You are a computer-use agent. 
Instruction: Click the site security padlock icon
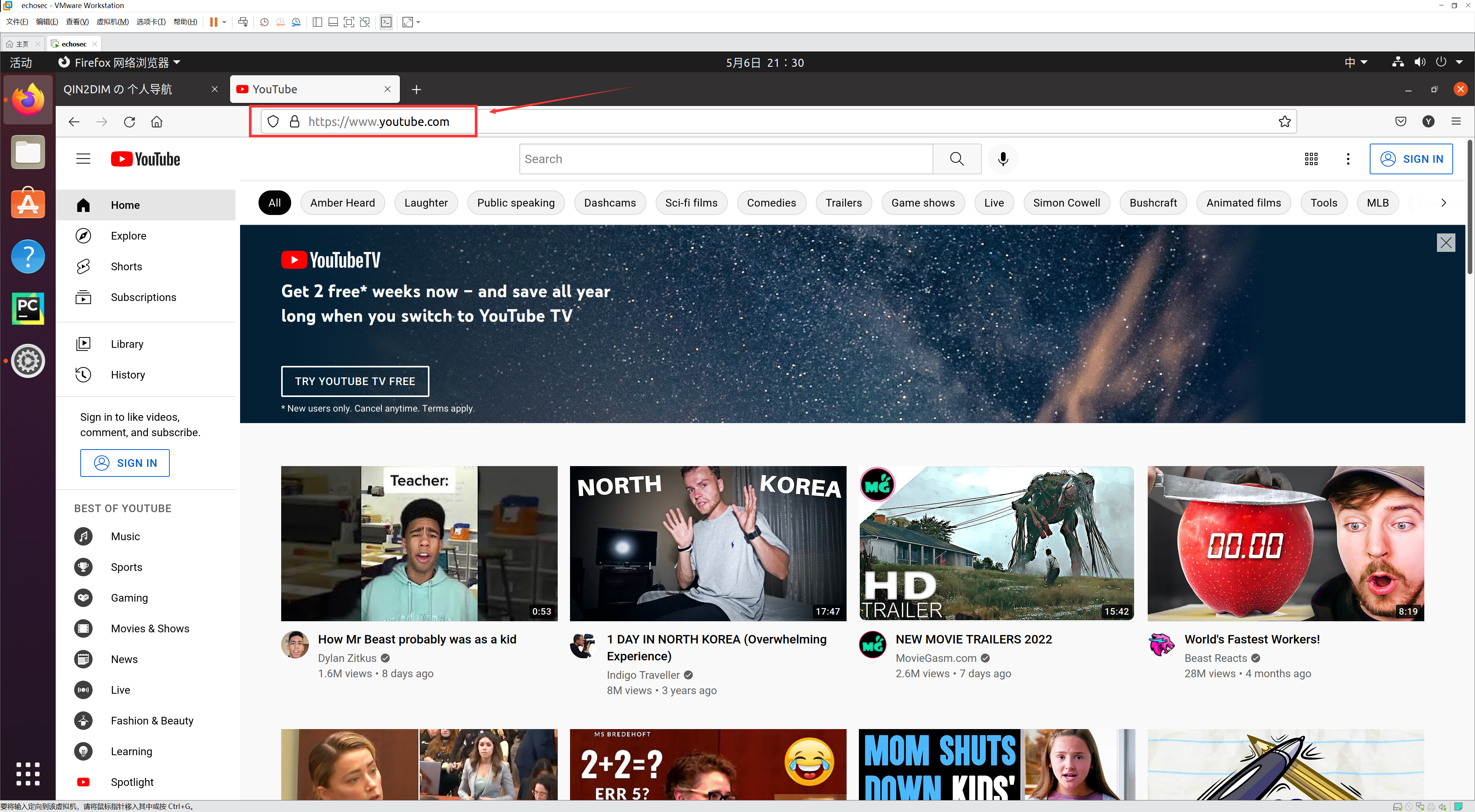(x=294, y=121)
